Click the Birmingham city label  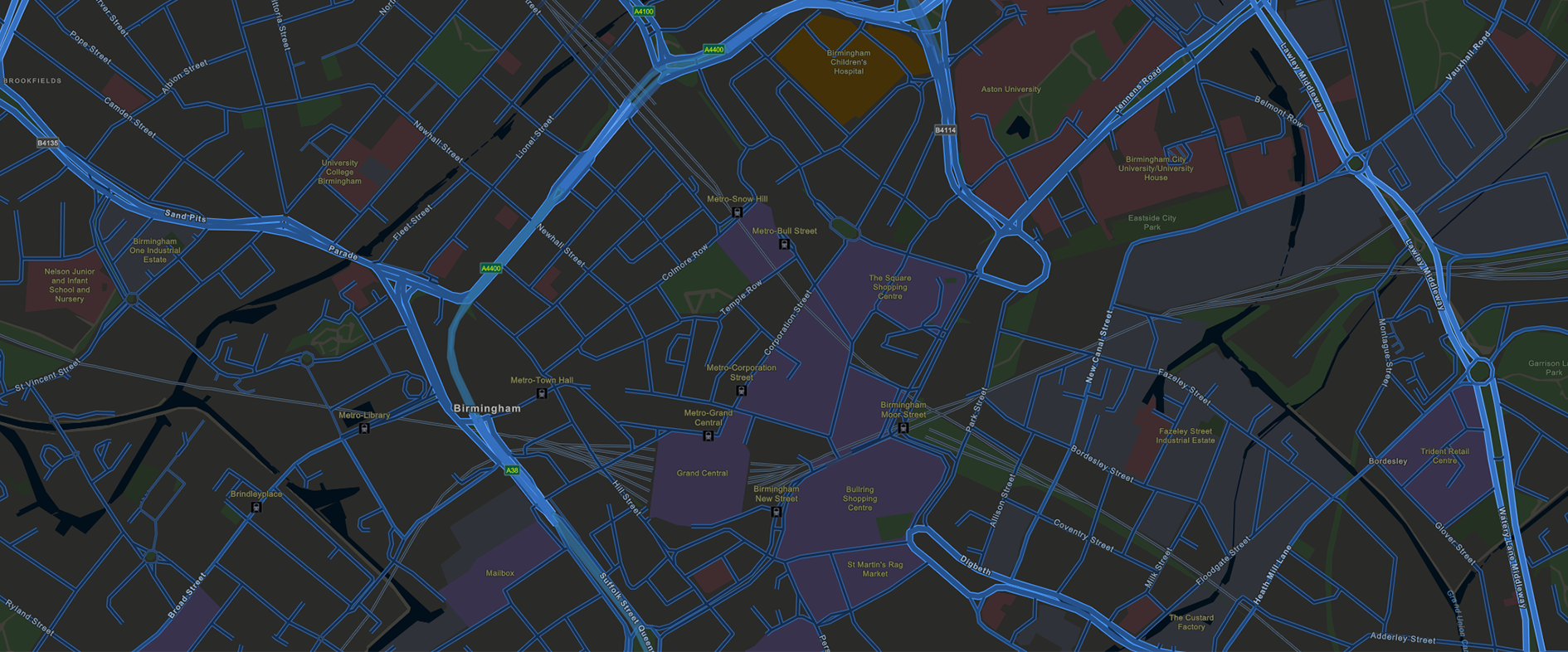coord(488,408)
